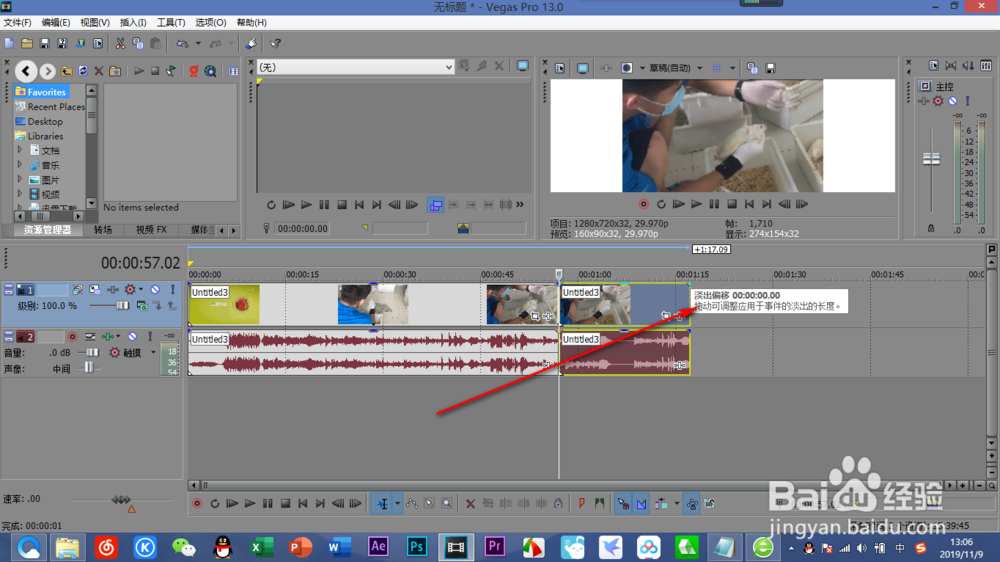Go back in the Explorer panel
The image size is (1000, 562).
click(x=26, y=71)
